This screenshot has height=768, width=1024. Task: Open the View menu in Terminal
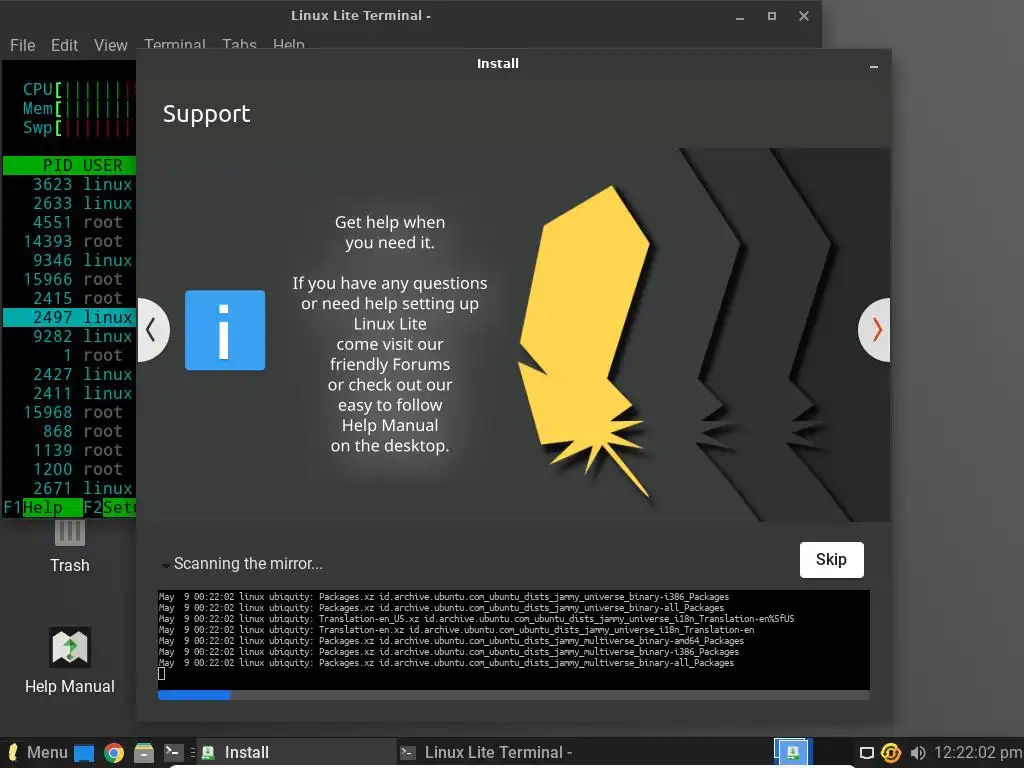(x=110, y=45)
